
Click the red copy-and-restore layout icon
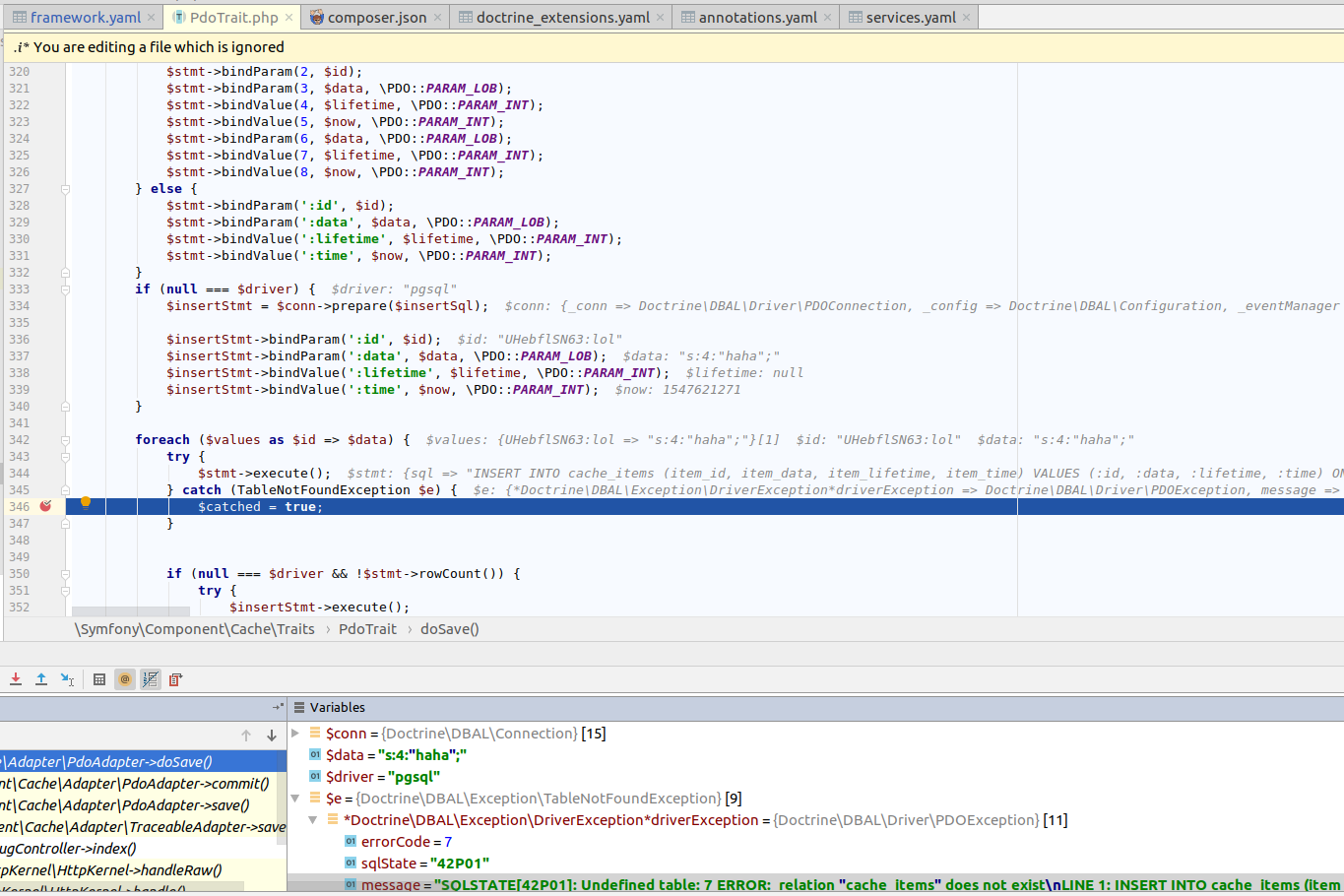click(x=176, y=679)
